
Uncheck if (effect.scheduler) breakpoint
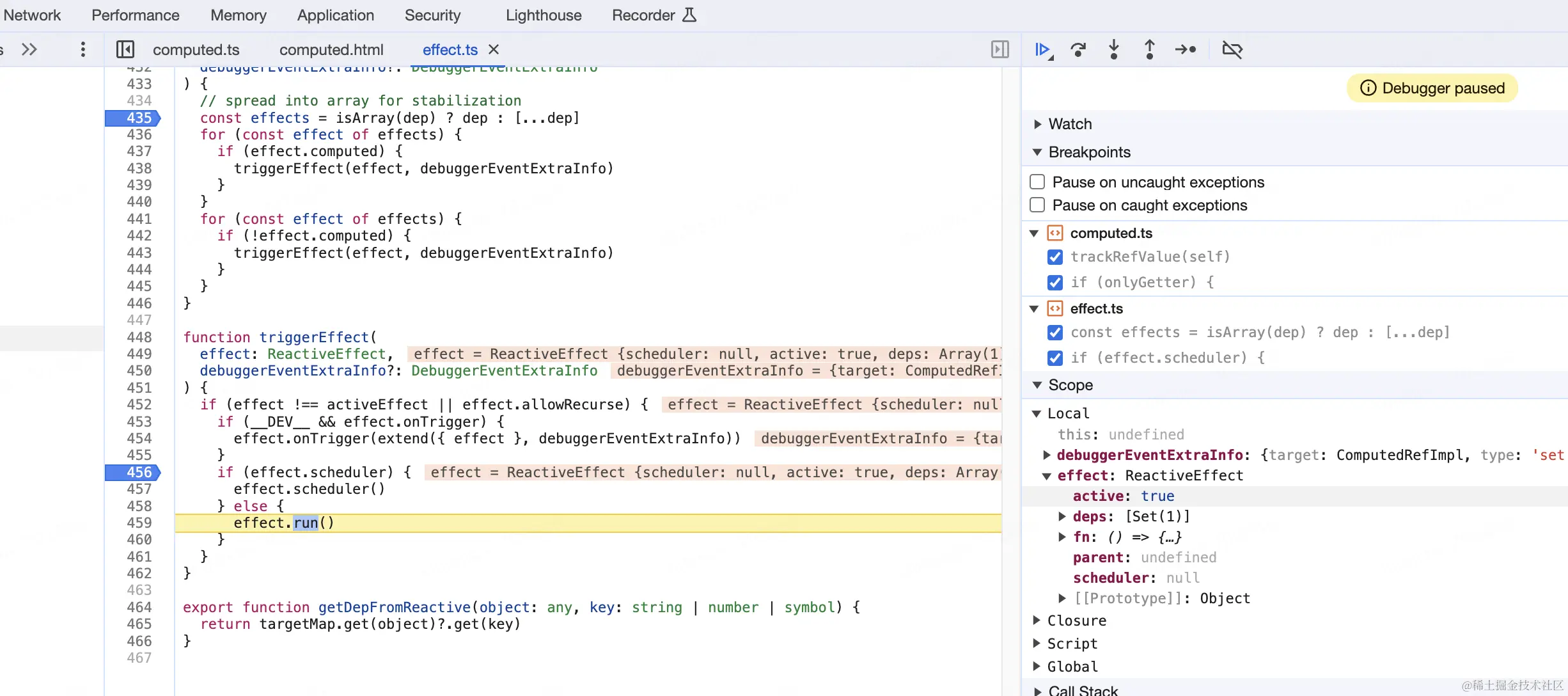pos(1055,358)
